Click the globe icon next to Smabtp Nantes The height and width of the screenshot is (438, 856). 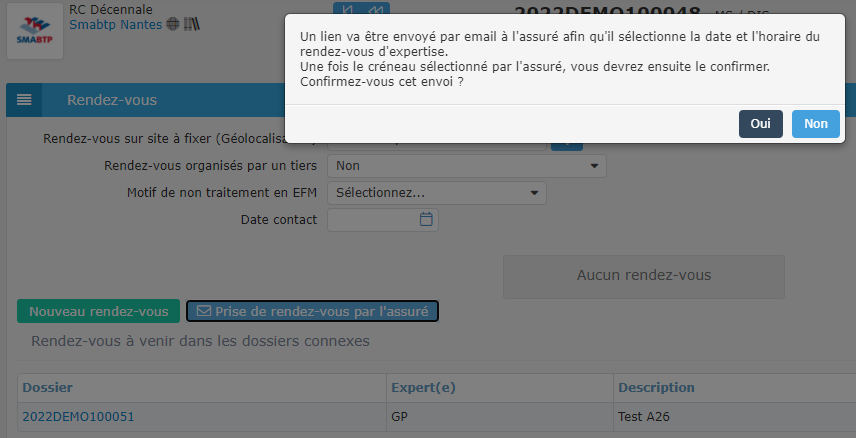(x=172, y=25)
